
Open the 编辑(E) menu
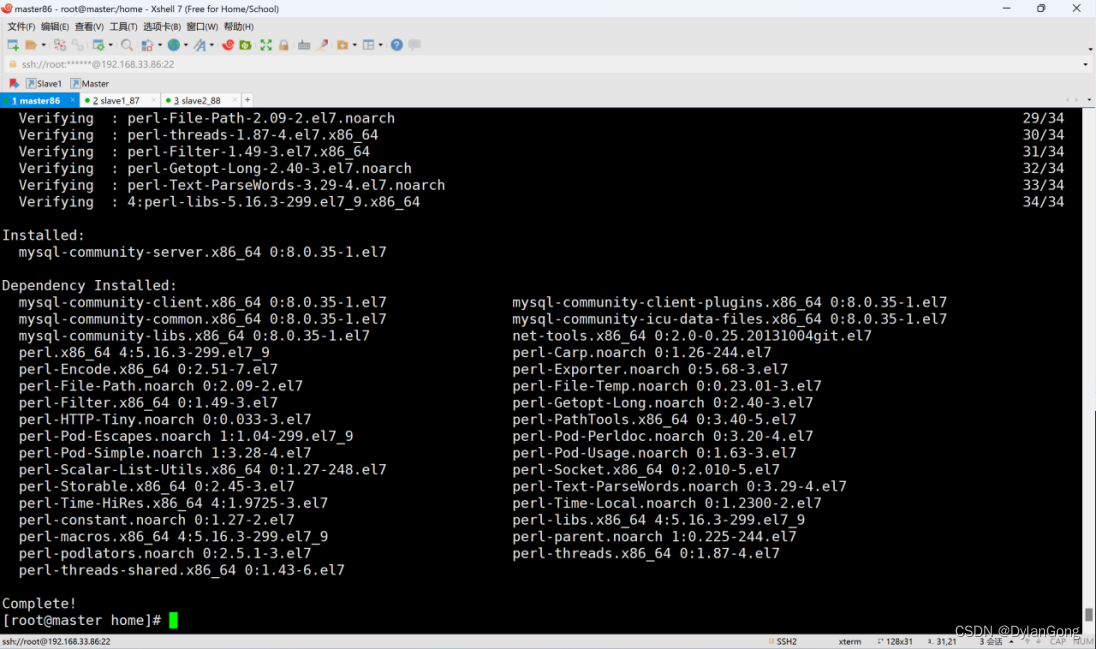point(55,27)
